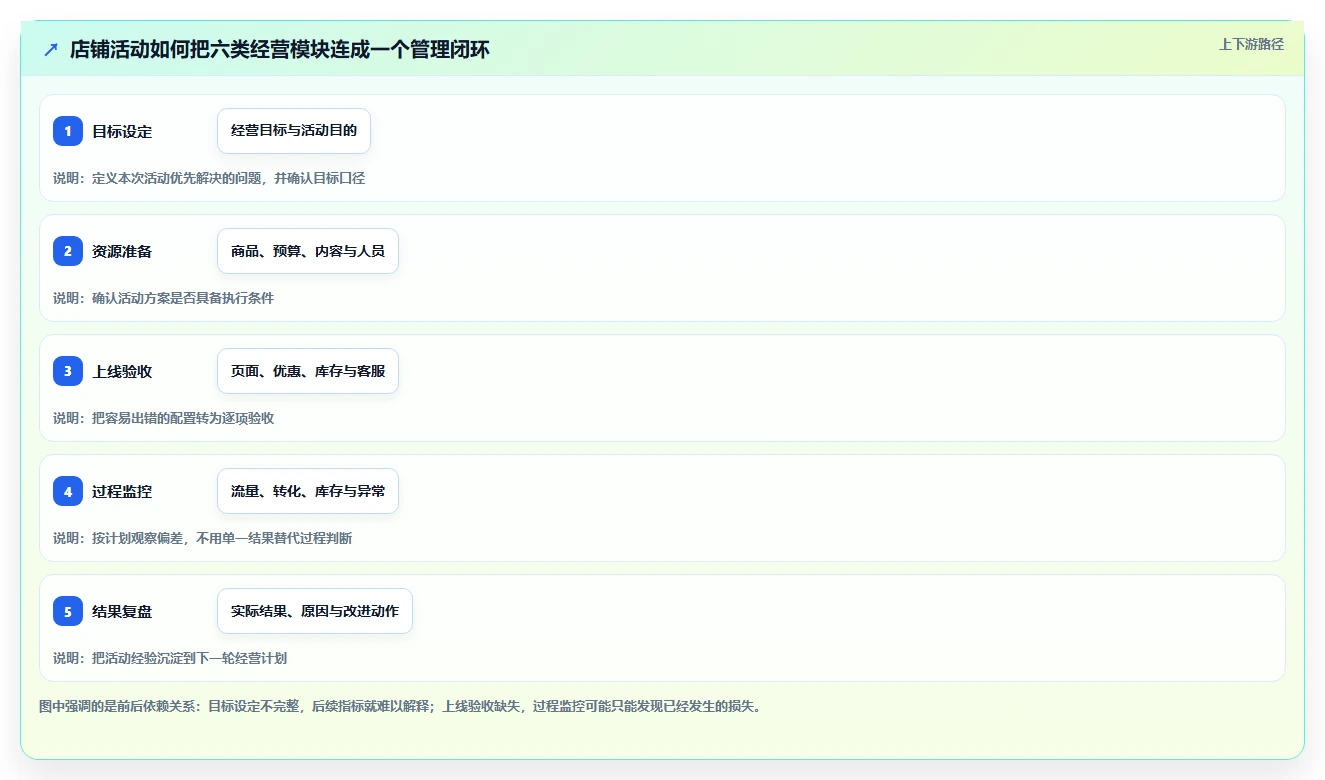Select the 页面、优惠、库存与客服 chip
This screenshot has height=780, width=1325.
pos(308,371)
